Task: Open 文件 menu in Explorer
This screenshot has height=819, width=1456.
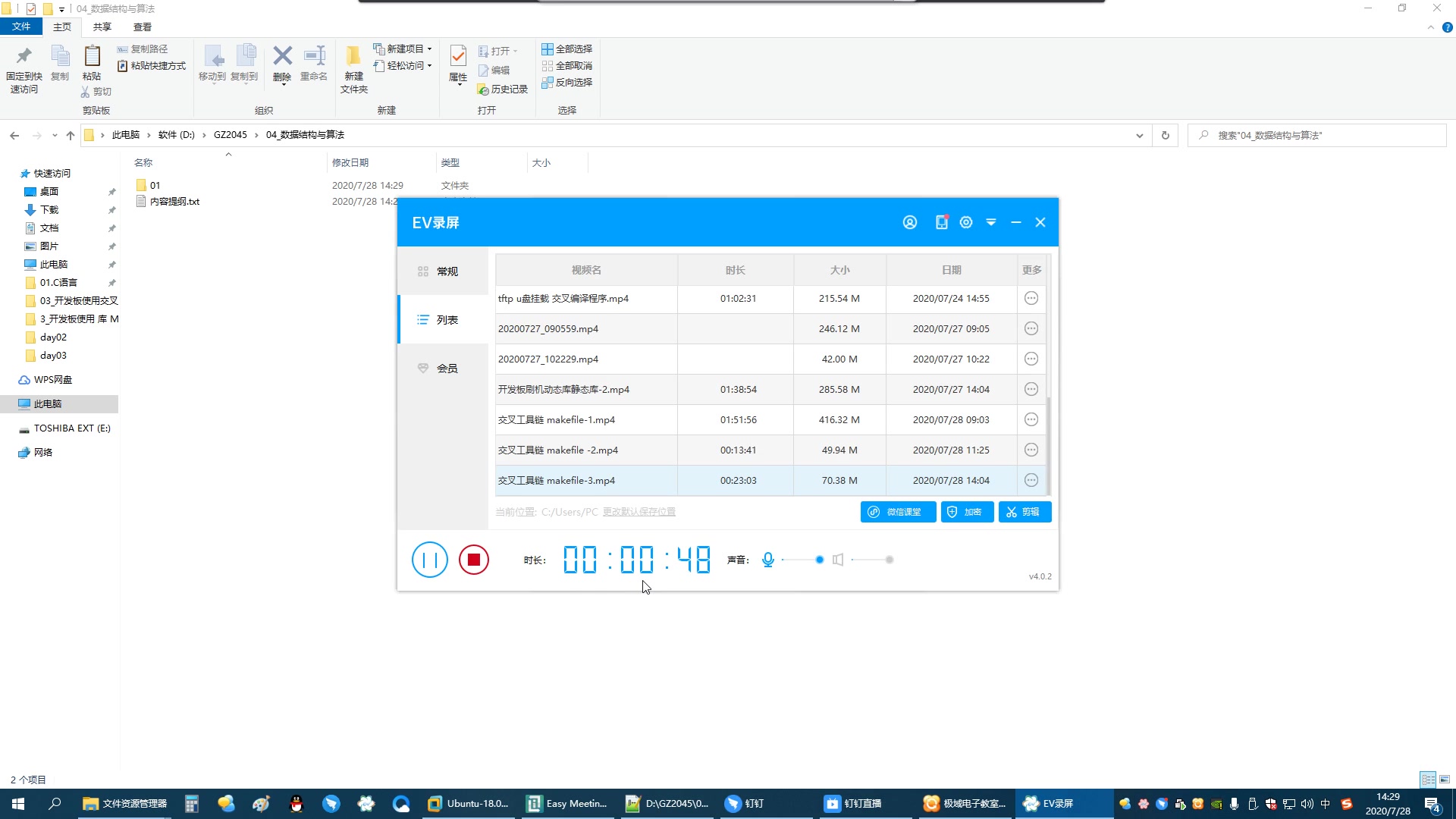Action: click(x=21, y=27)
